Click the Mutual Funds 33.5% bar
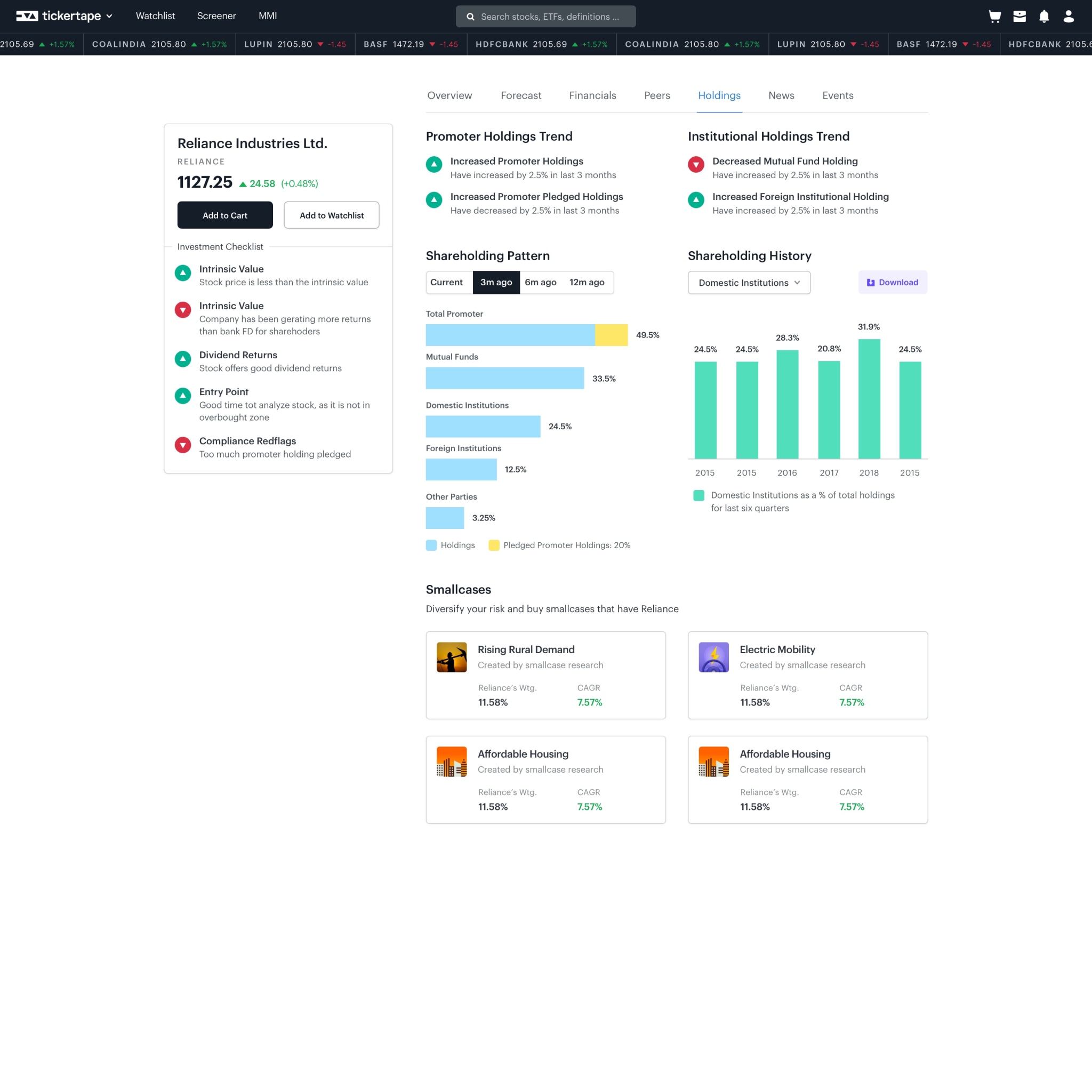 (x=505, y=378)
